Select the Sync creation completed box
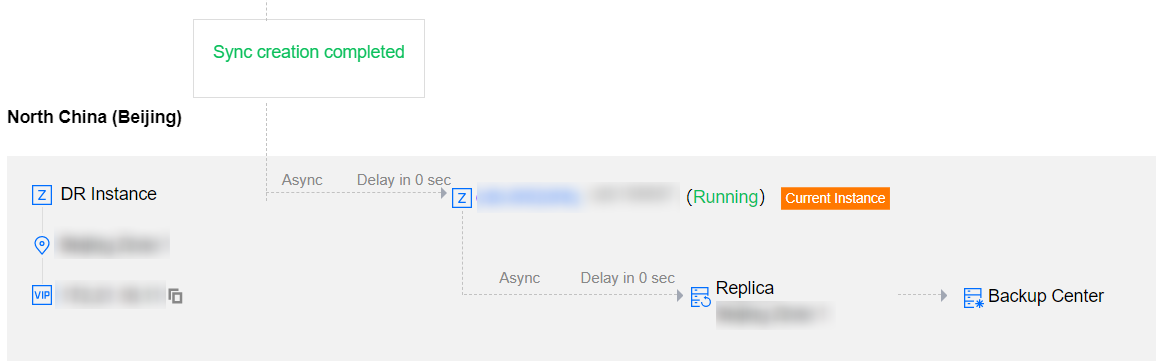The width and height of the screenshot is (1156, 361). pos(309,58)
